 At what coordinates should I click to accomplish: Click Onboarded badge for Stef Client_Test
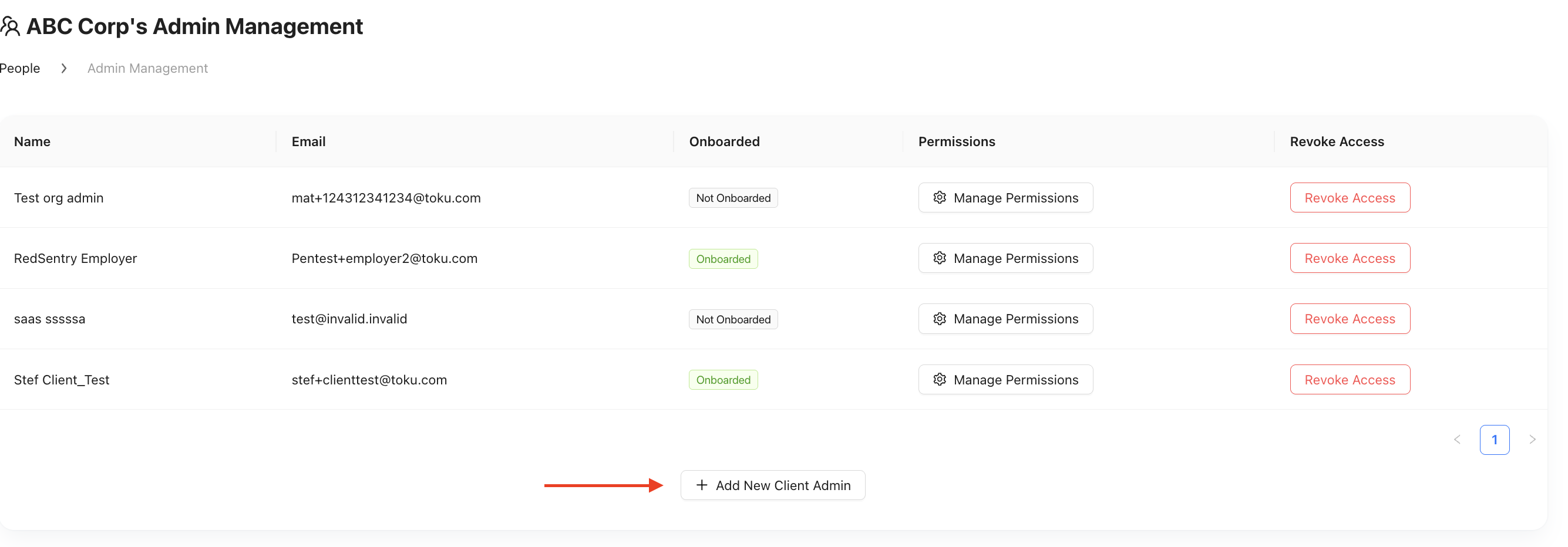pyautogui.click(x=723, y=380)
